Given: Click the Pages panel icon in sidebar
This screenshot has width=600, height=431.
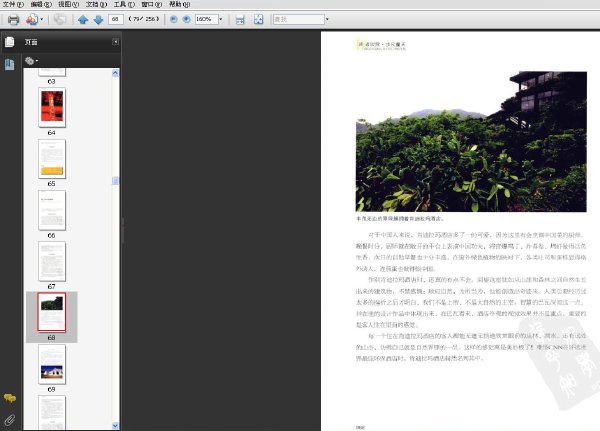Looking at the screenshot, I should click(10, 42).
